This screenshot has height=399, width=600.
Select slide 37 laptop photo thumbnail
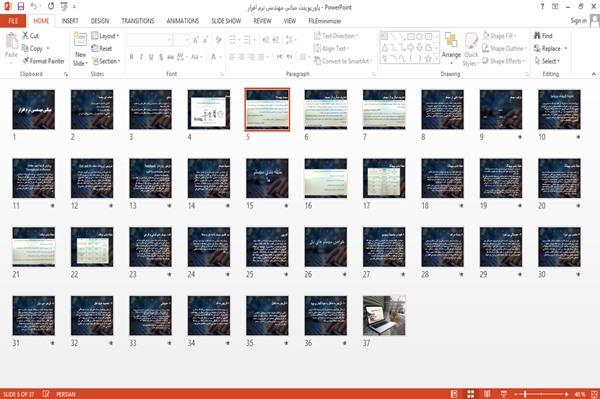[384, 316]
